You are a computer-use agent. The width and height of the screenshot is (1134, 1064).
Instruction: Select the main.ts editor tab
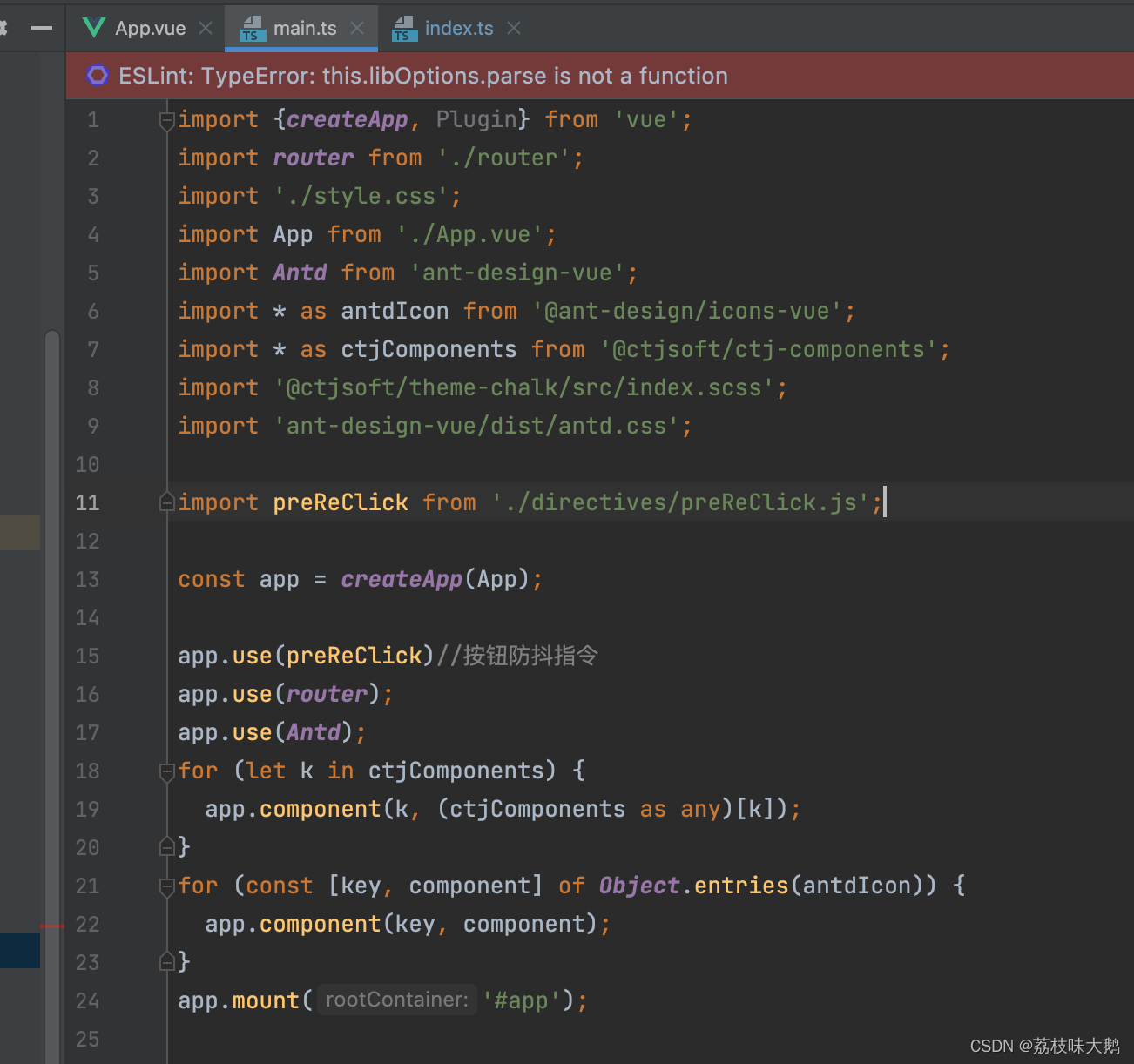click(x=302, y=28)
